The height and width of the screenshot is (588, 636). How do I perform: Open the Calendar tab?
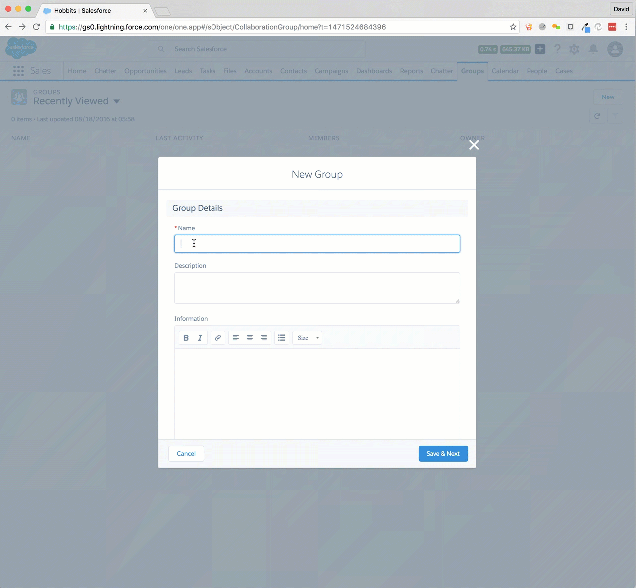click(x=505, y=71)
